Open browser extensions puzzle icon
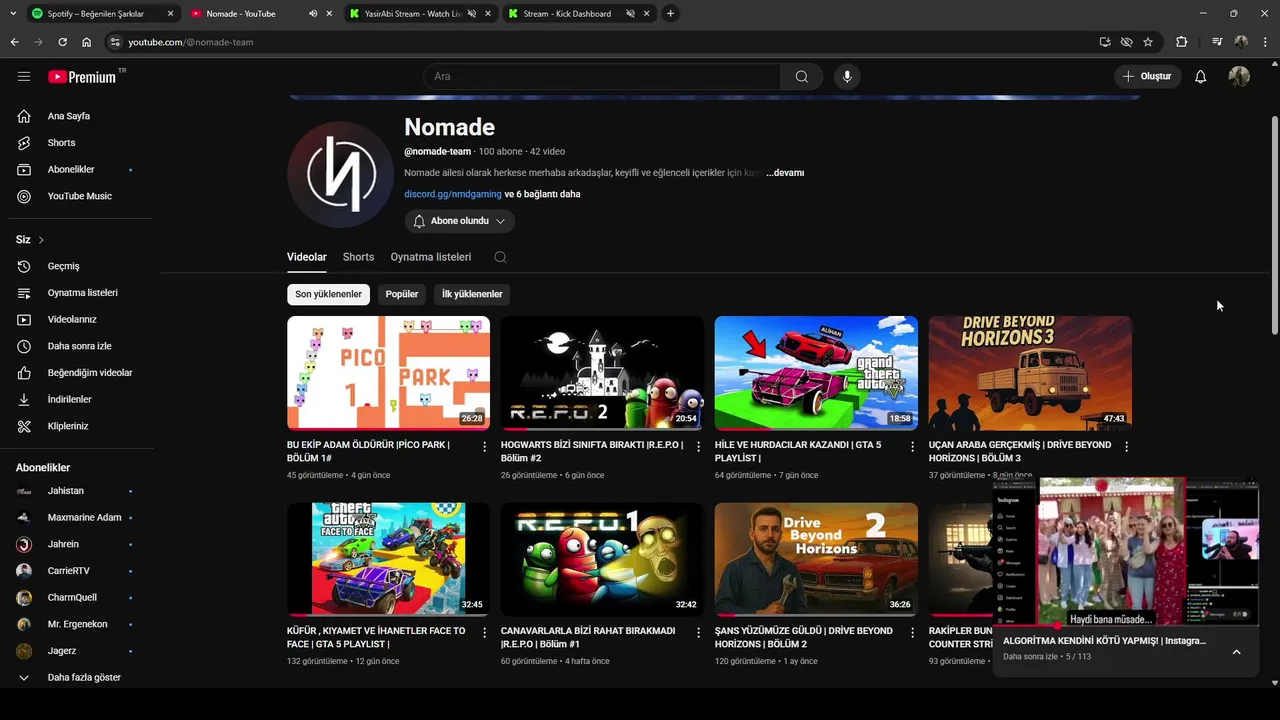This screenshot has height=720, width=1280. (1181, 42)
